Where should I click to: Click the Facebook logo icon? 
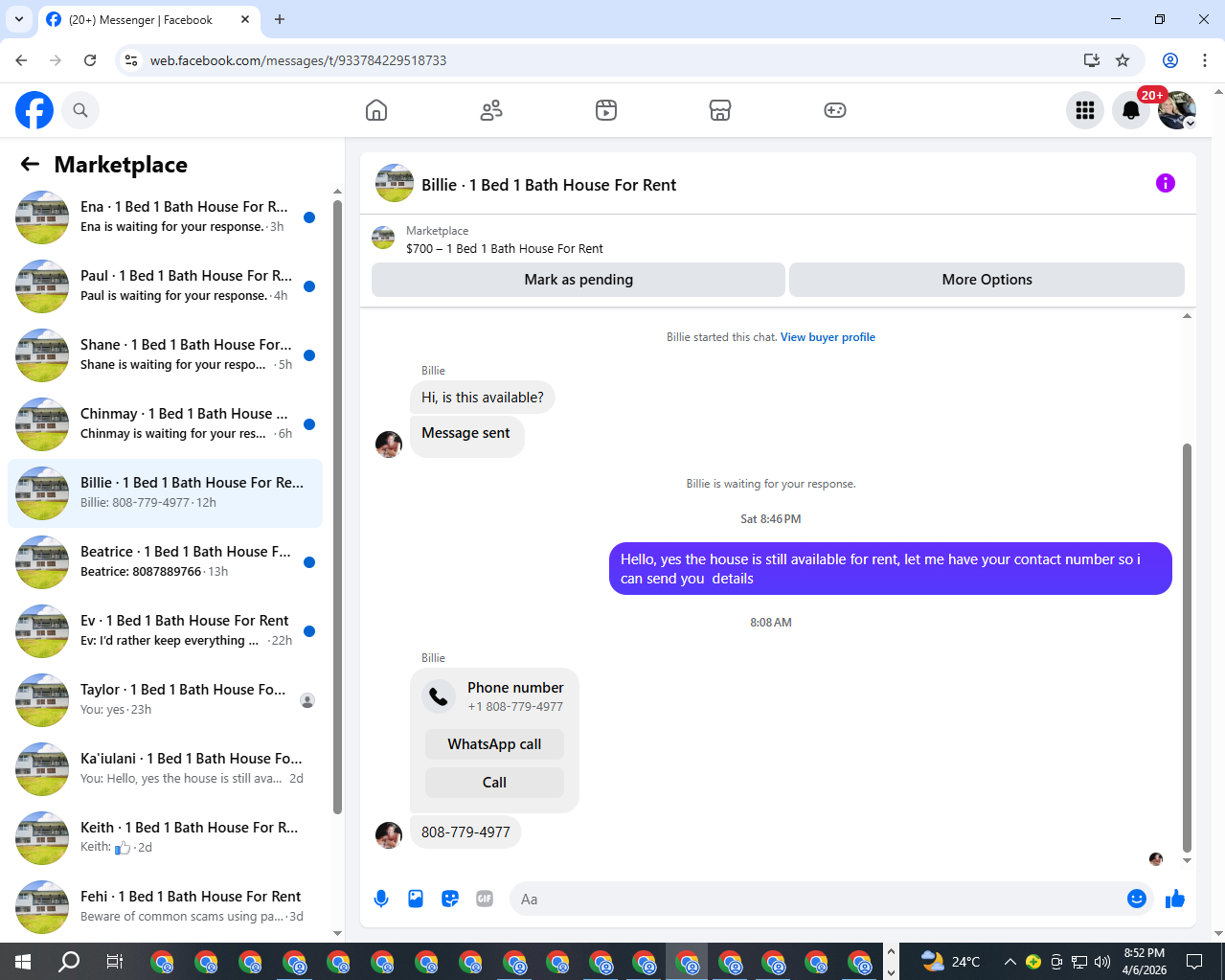tap(34, 110)
